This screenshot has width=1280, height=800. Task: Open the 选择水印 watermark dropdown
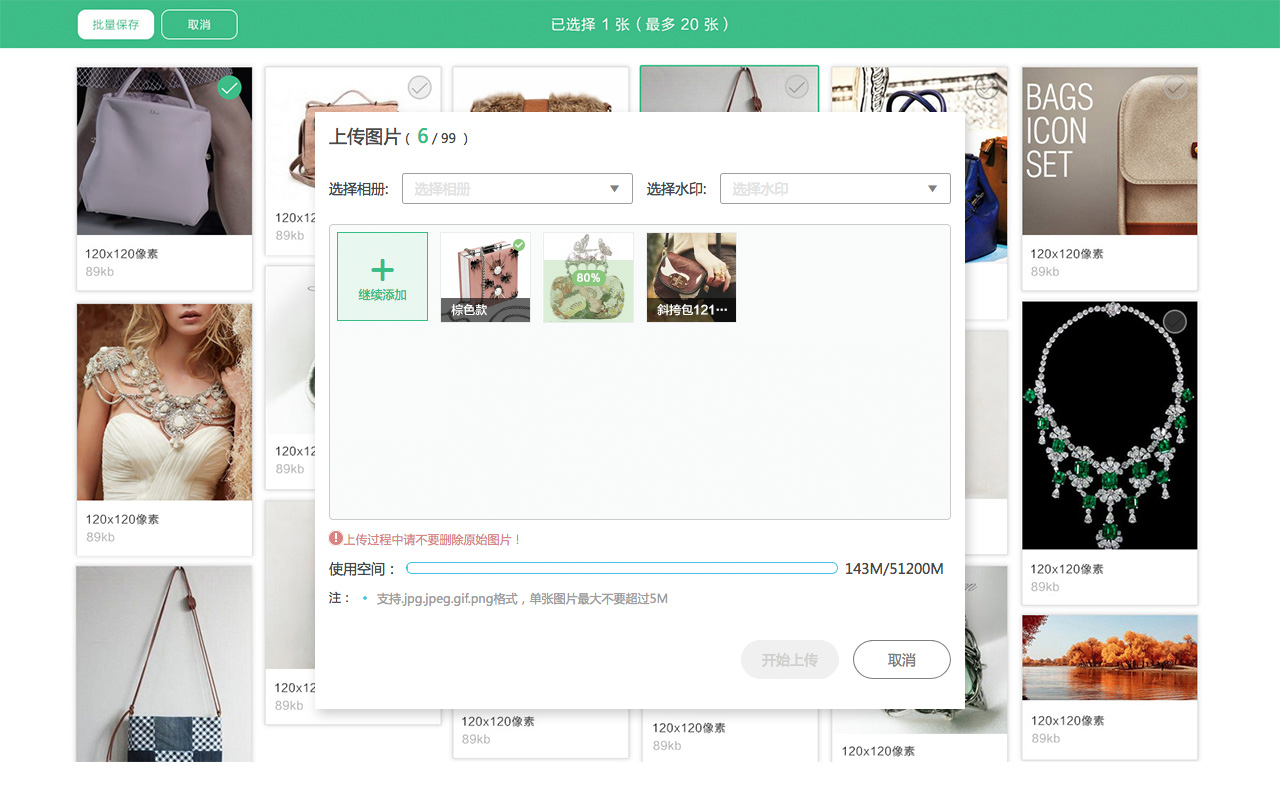point(835,188)
